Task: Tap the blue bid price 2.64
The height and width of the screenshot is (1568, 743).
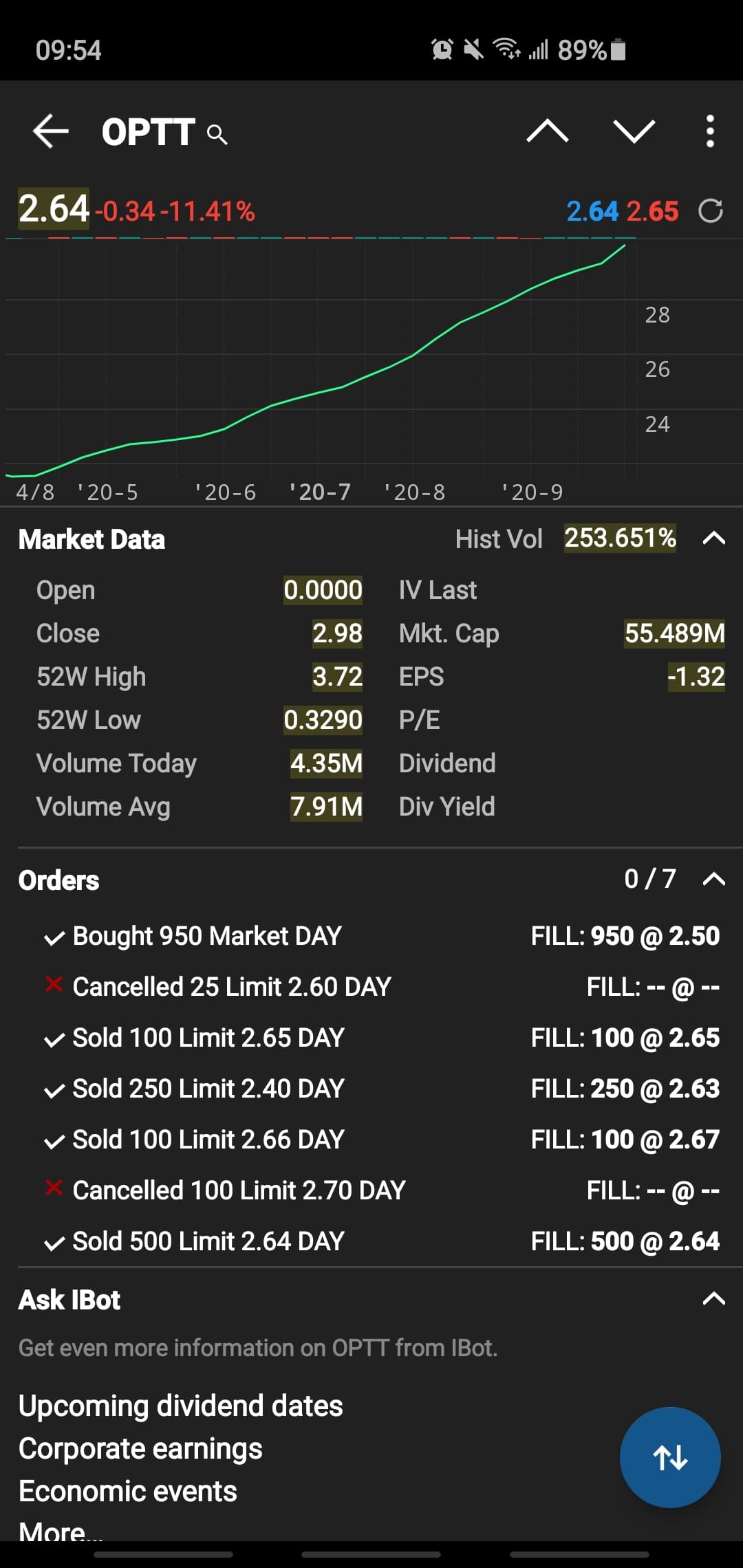Action: point(592,211)
